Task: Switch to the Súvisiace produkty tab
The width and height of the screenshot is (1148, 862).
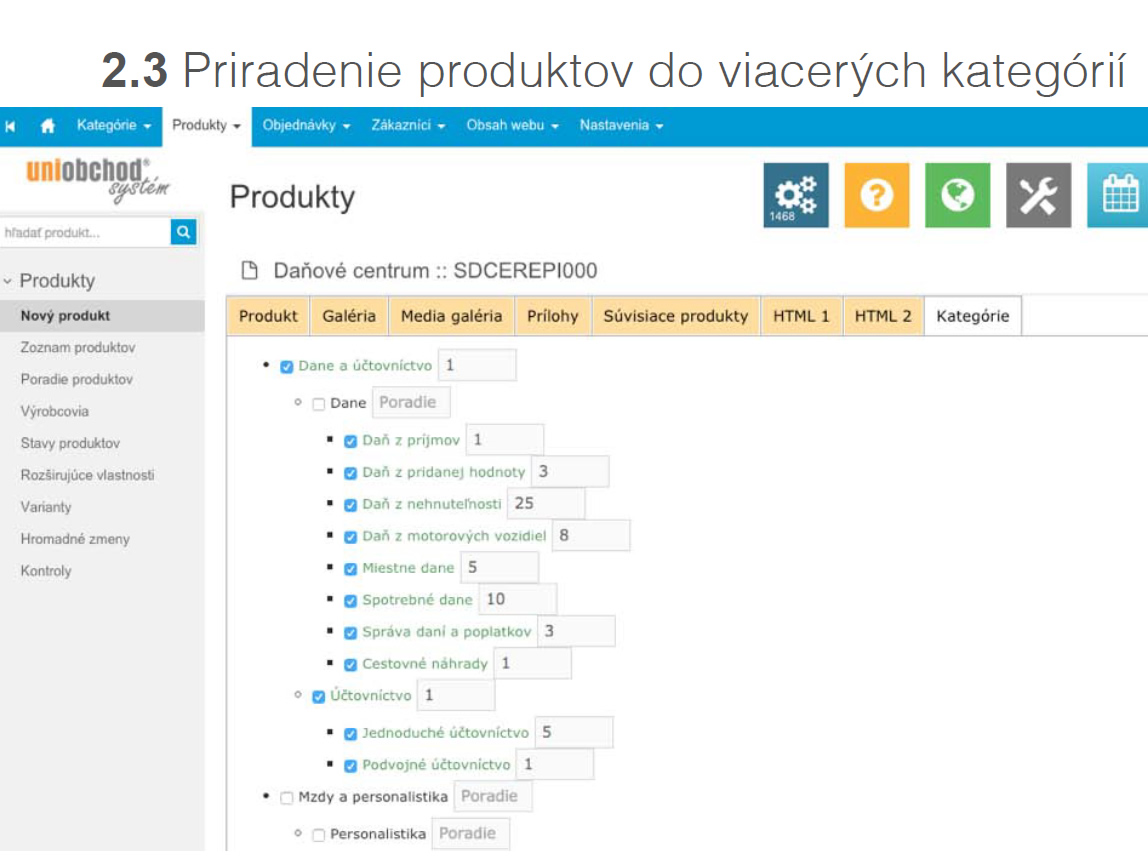Action: 675,316
